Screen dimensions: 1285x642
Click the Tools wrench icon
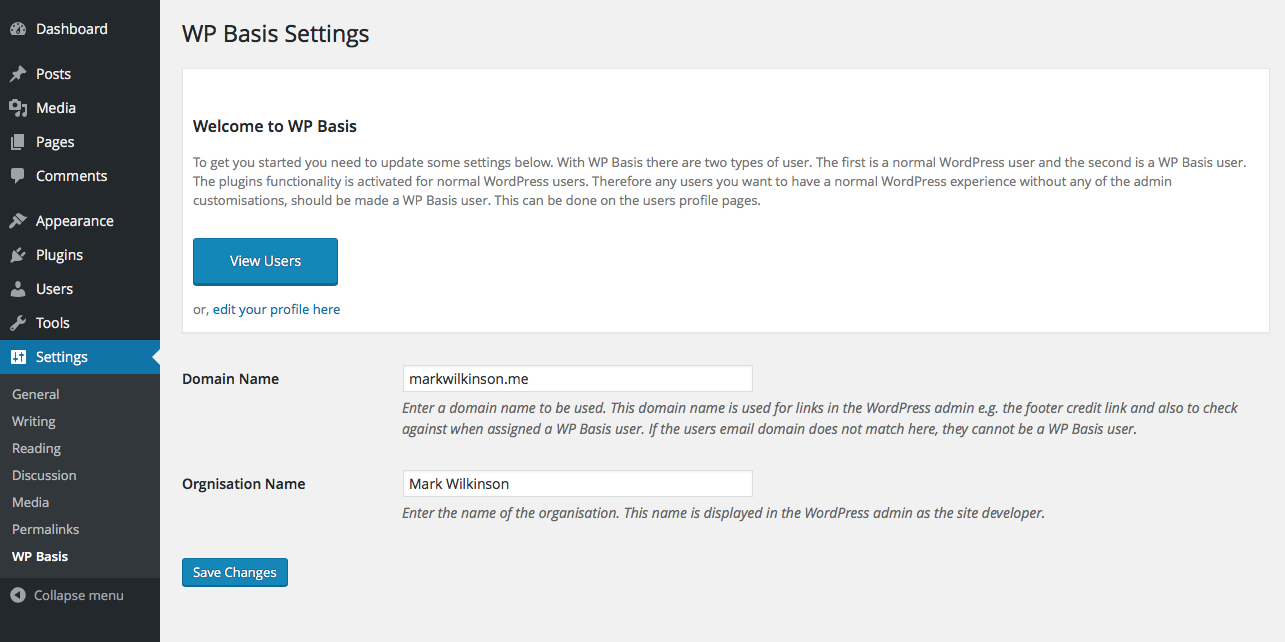pos(18,323)
